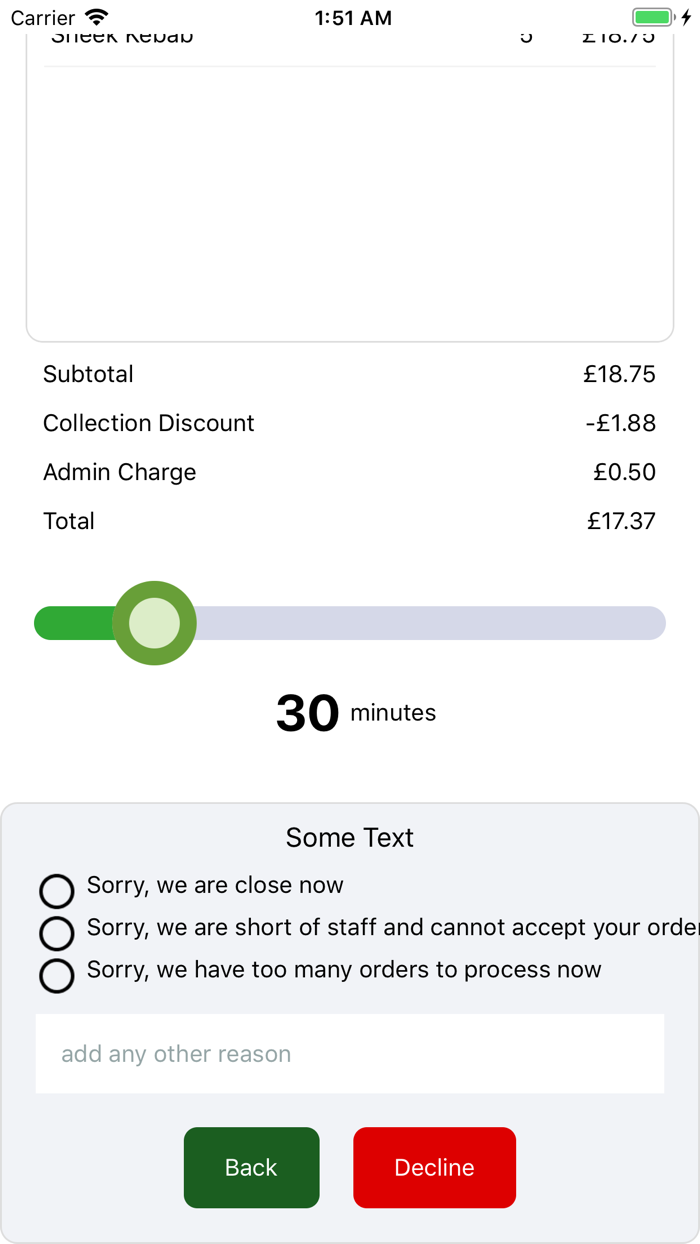The width and height of the screenshot is (700, 1244).
Task: Tap the battery icon in status bar
Action: [x=653, y=17]
